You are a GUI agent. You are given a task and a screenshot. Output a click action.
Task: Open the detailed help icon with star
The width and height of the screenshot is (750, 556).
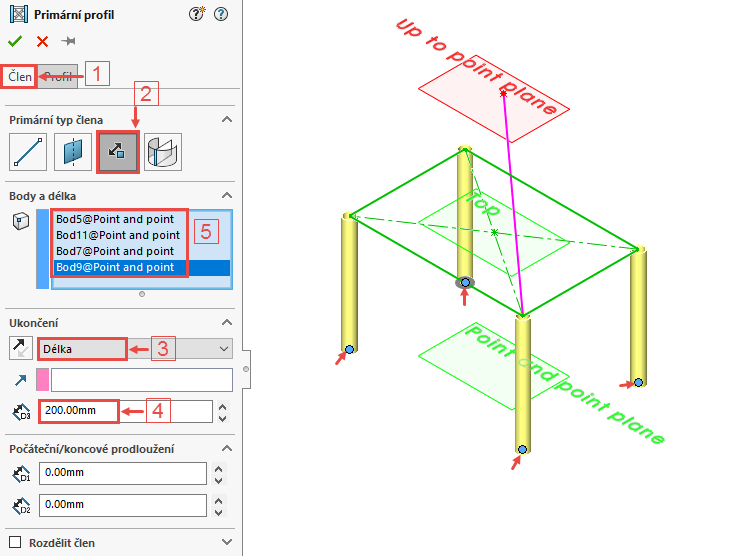(196, 14)
